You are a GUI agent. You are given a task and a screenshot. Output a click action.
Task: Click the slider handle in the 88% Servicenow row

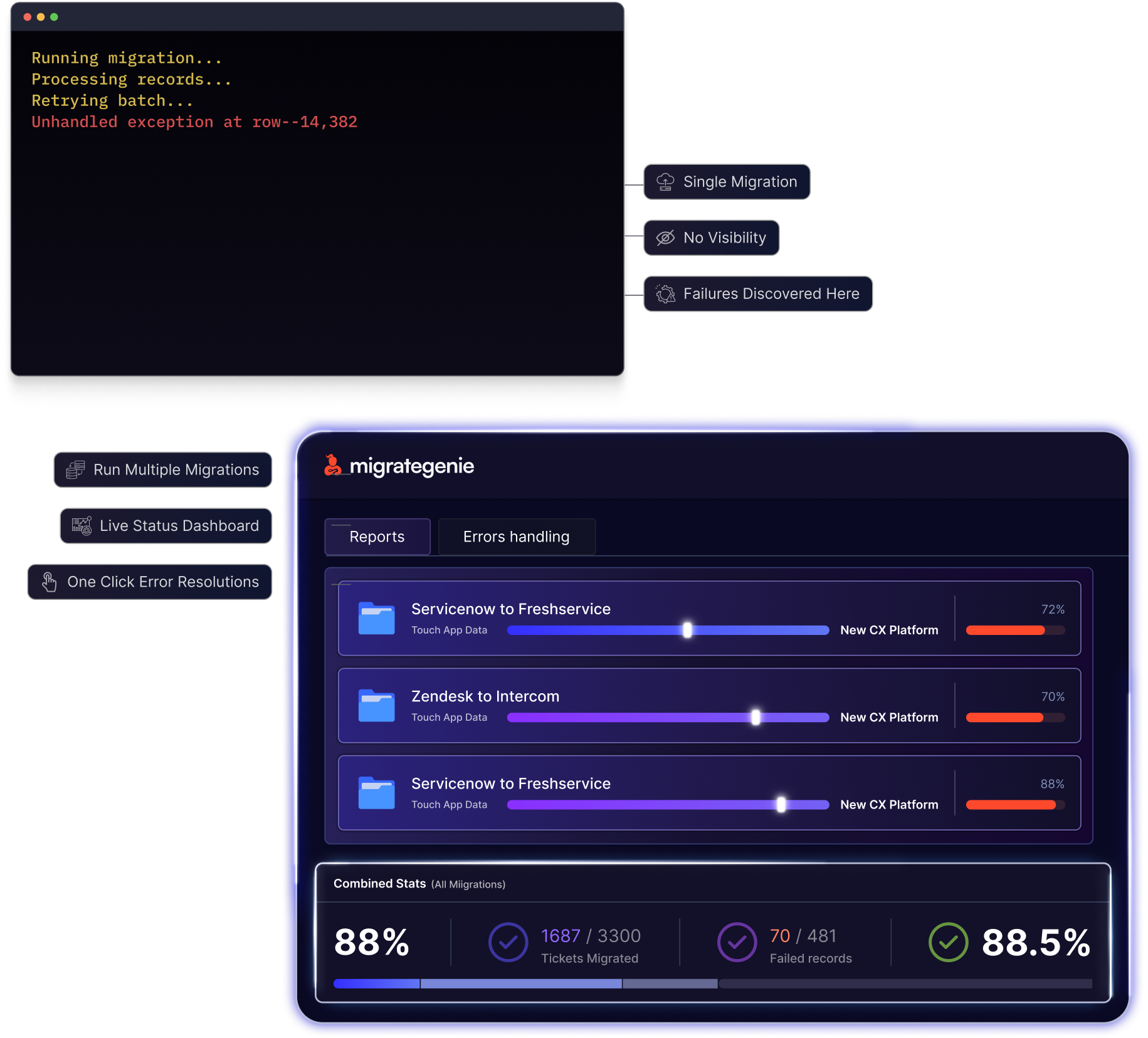pos(781,804)
